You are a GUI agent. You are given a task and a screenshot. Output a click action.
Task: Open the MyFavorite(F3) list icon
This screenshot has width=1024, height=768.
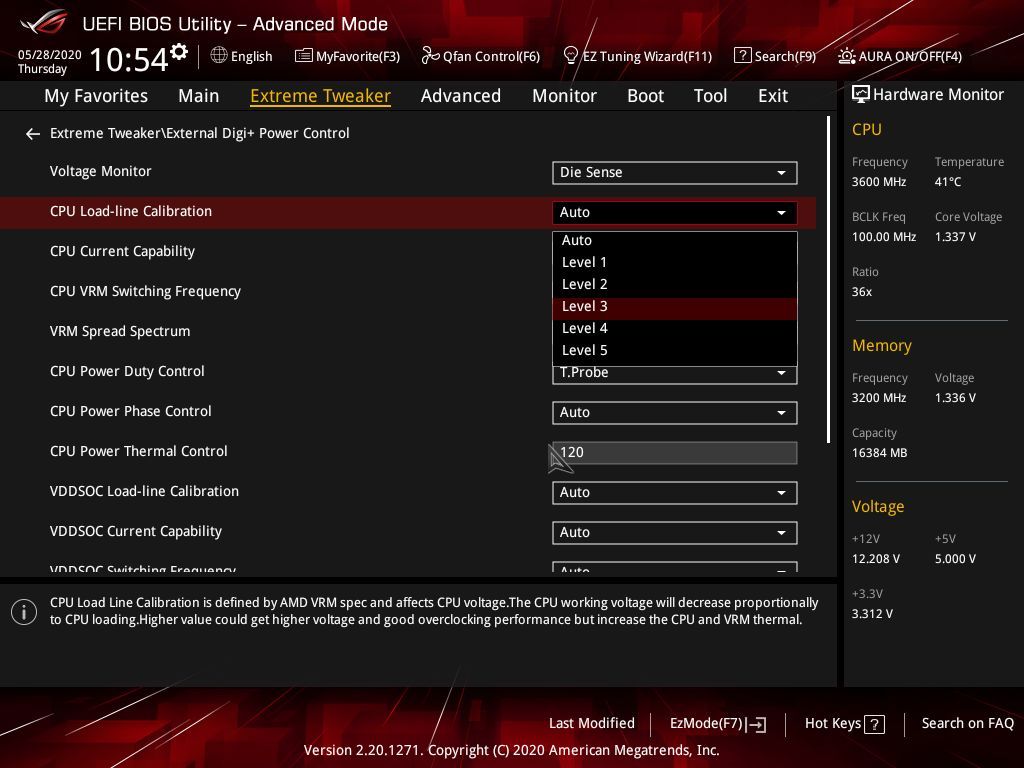click(x=303, y=56)
